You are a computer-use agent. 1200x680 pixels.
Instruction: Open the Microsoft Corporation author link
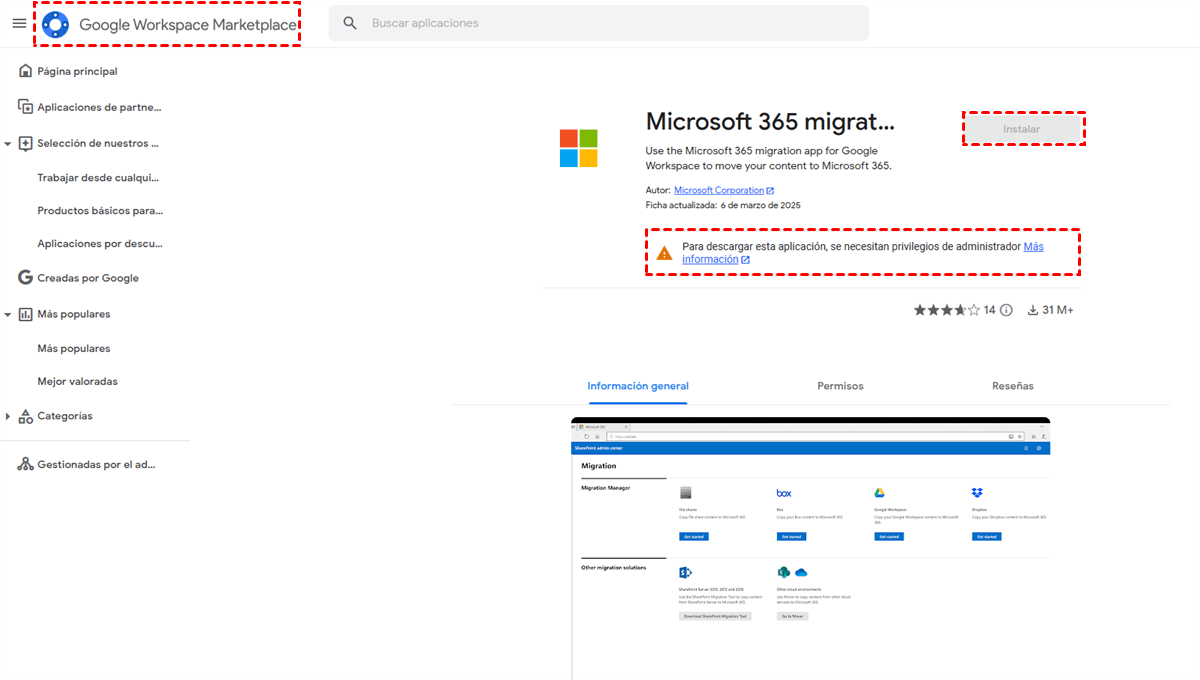719,190
